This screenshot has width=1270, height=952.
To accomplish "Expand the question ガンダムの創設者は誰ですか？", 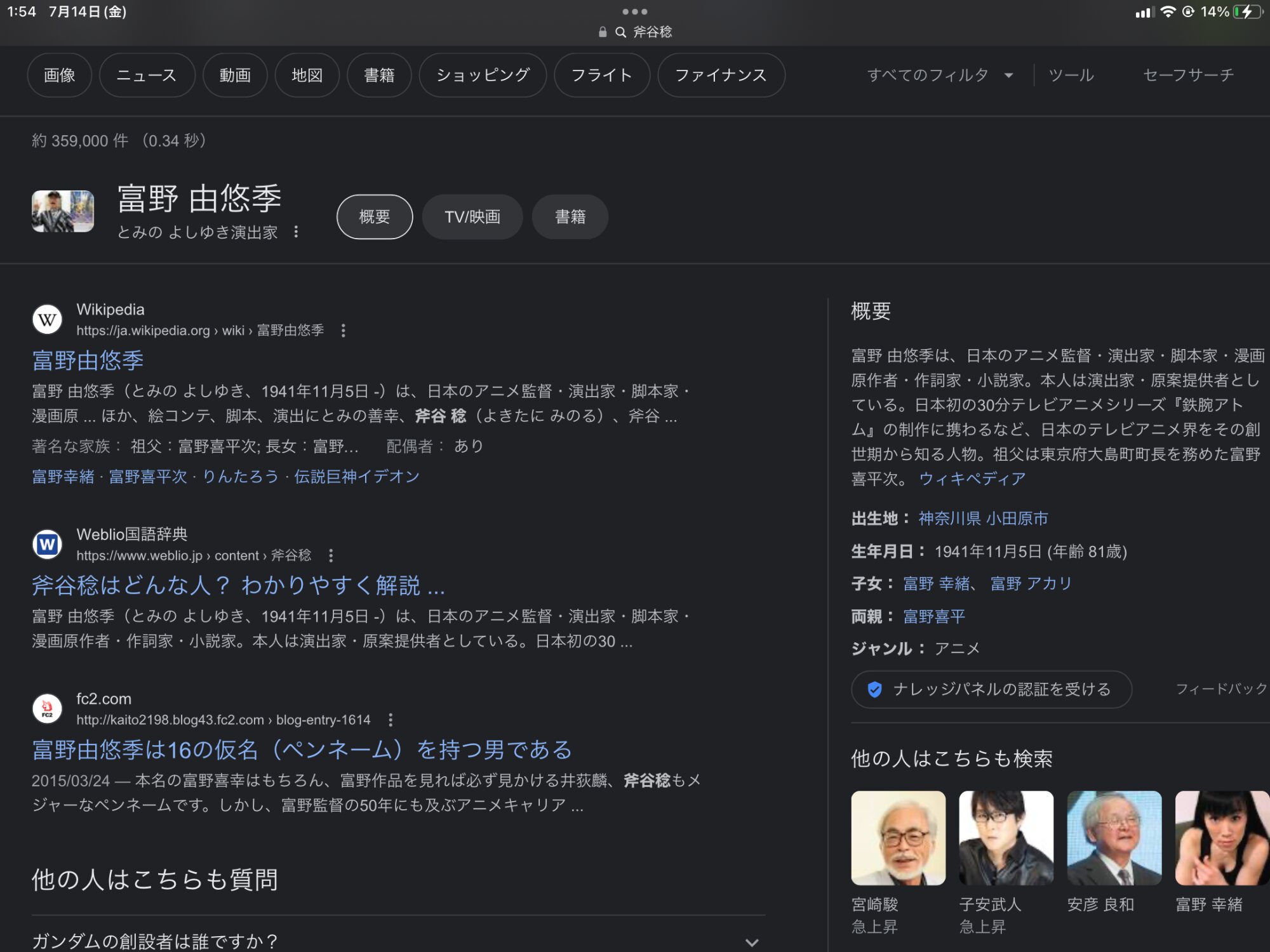I will coord(398,941).
